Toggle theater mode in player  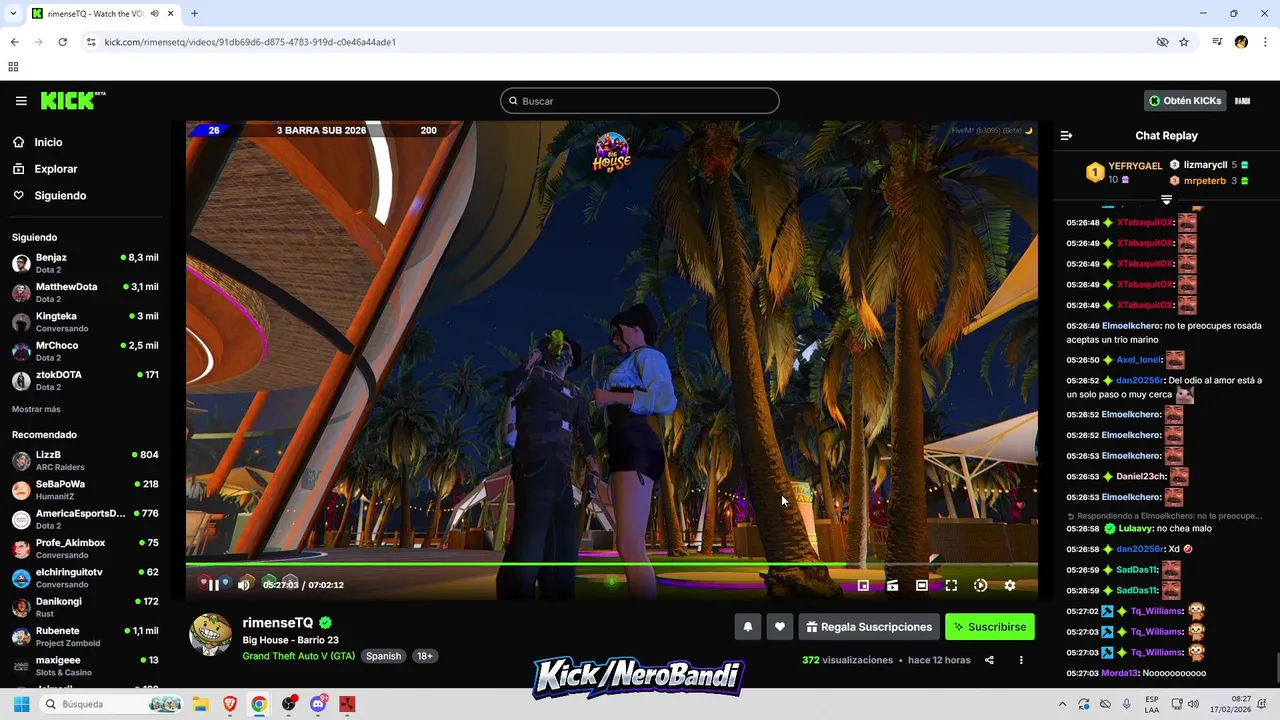pos(922,585)
